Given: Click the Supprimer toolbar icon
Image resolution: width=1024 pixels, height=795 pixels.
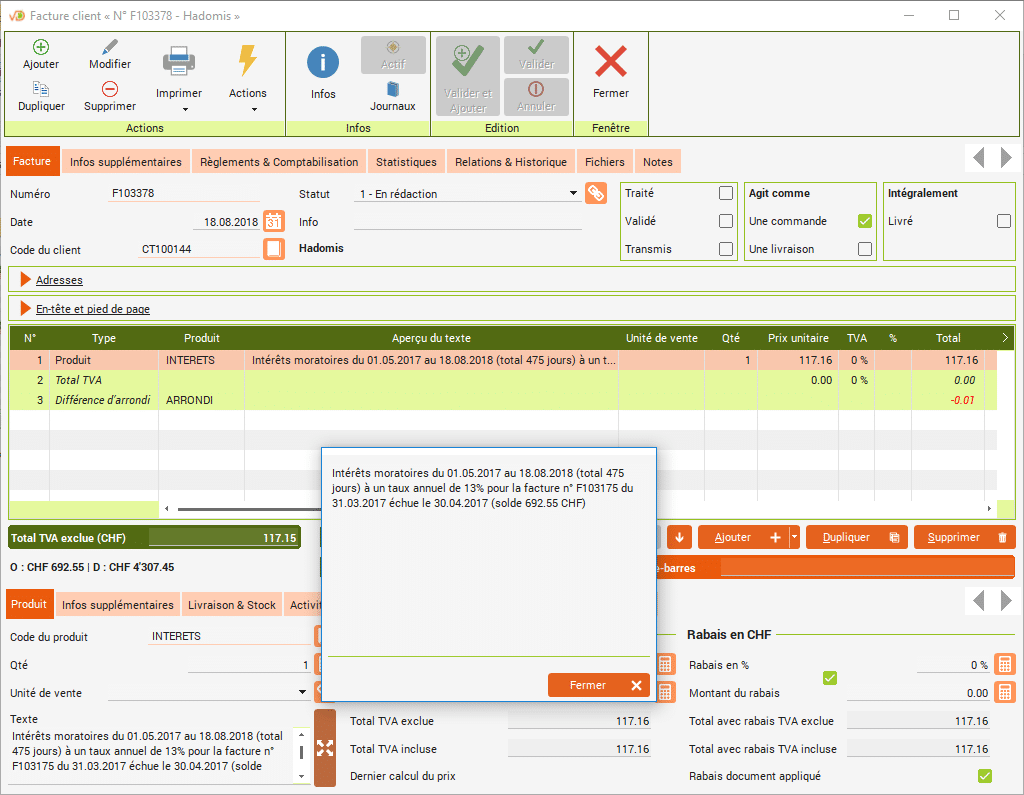Looking at the screenshot, I should [x=110, y=90].
